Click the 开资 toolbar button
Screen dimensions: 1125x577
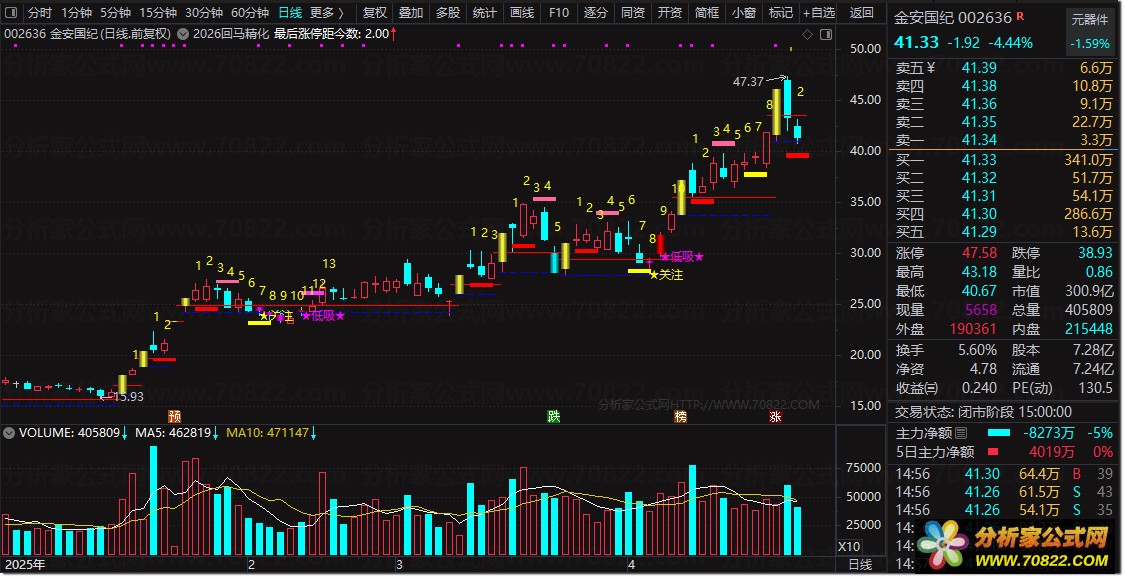[669, 13]
